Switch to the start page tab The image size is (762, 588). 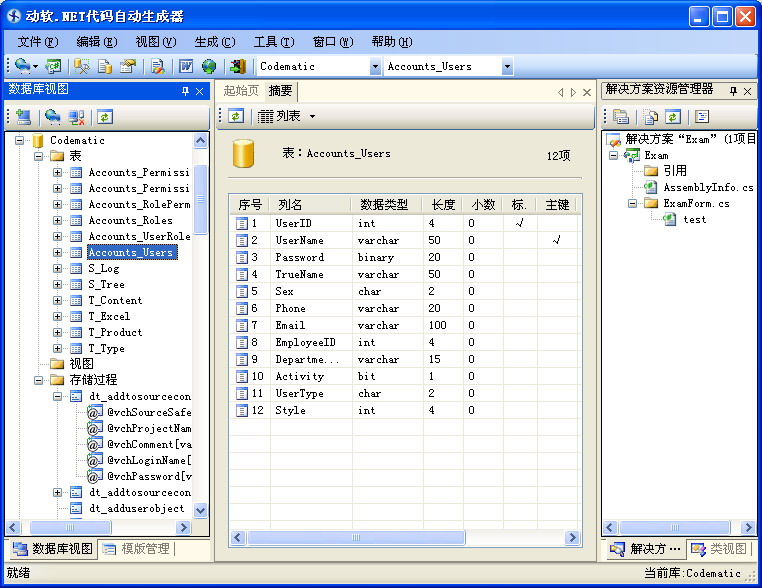point(241,91)
